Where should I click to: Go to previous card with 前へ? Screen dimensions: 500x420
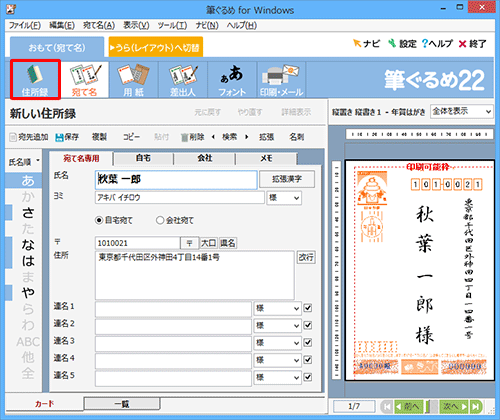(x=408, y=406)
